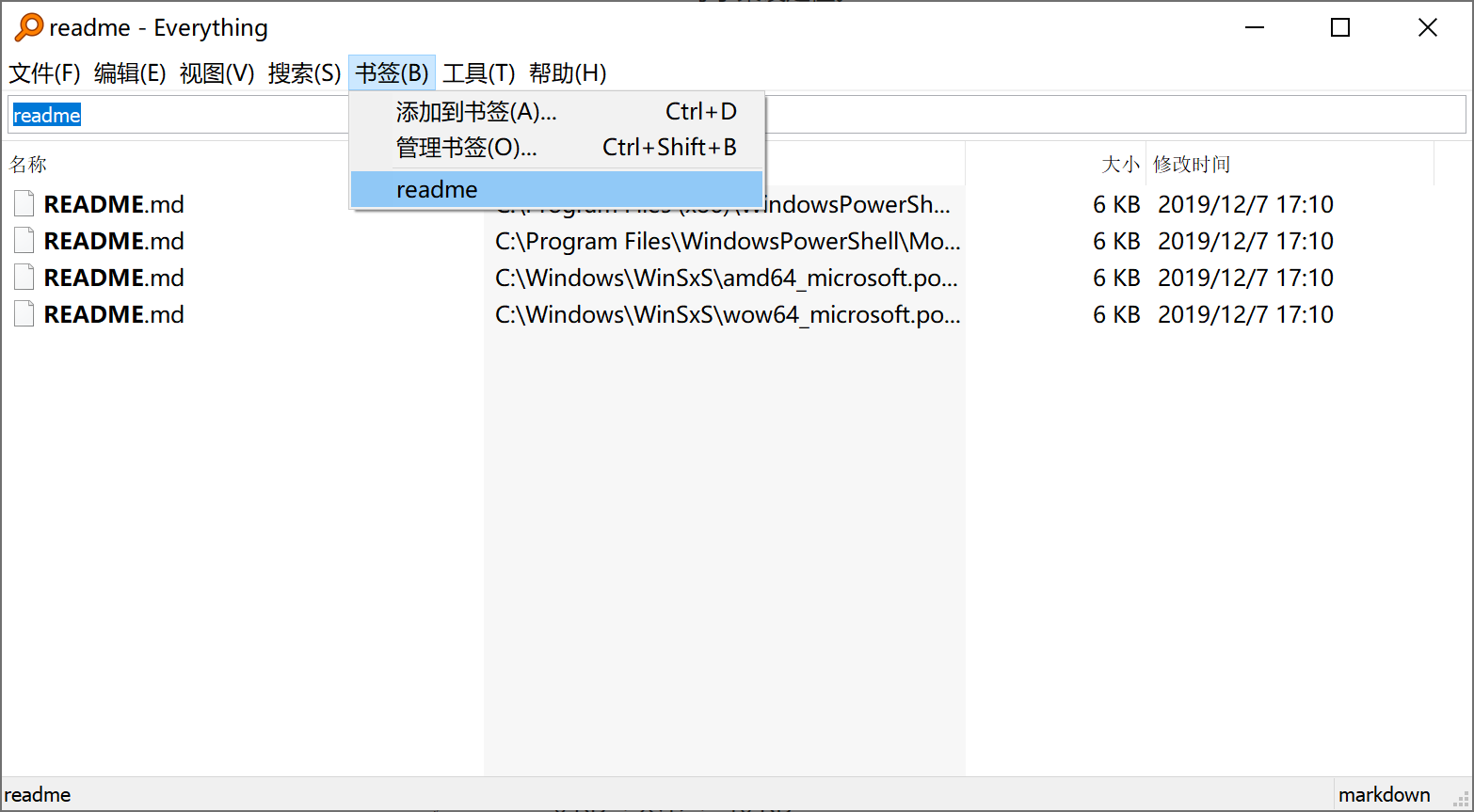The image size is (1474, 812).
Task: Minimize the Everything window
Action: (x=1254, y=28)
